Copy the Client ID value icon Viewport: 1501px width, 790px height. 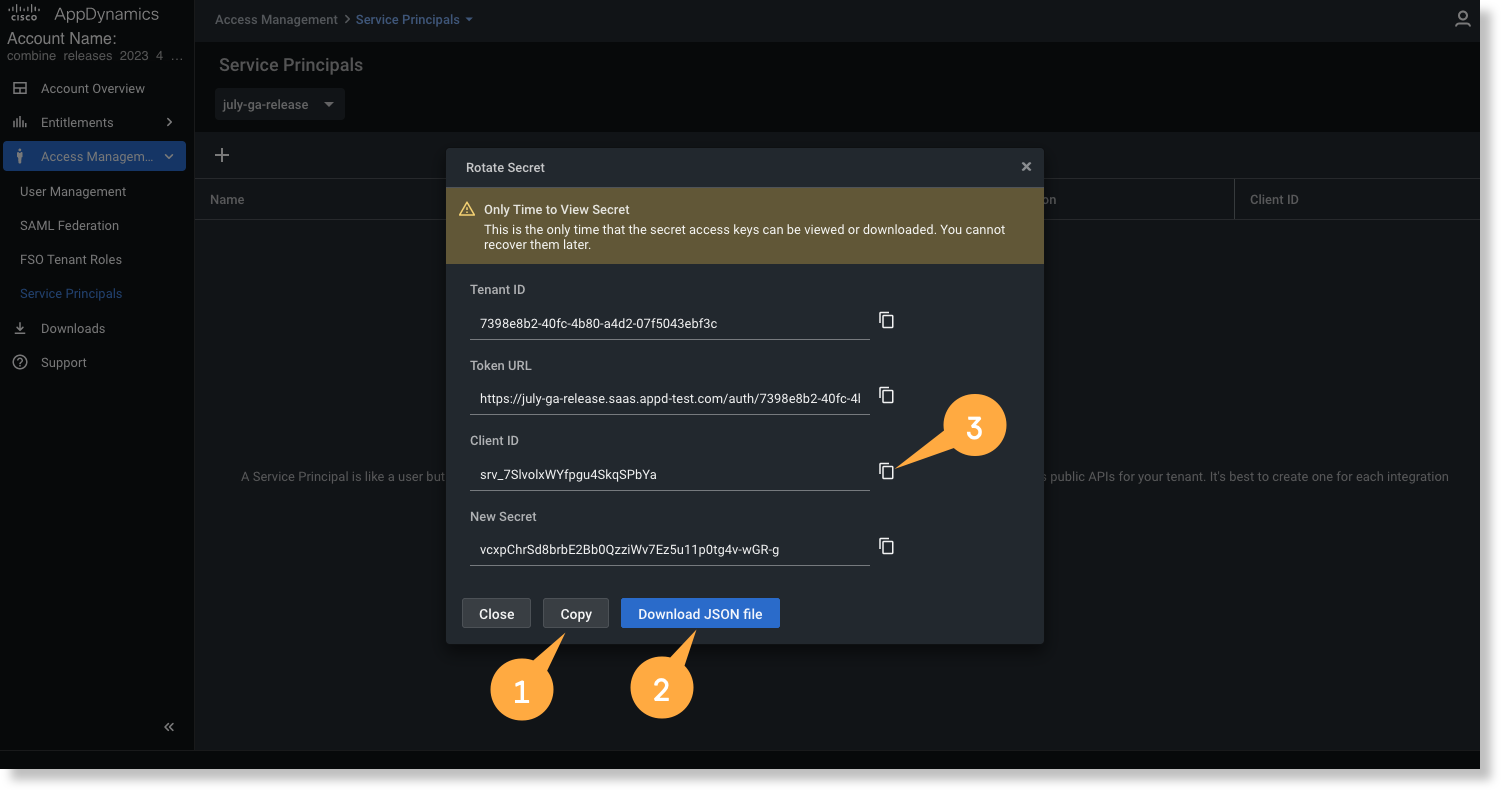[x=886, y=471]
